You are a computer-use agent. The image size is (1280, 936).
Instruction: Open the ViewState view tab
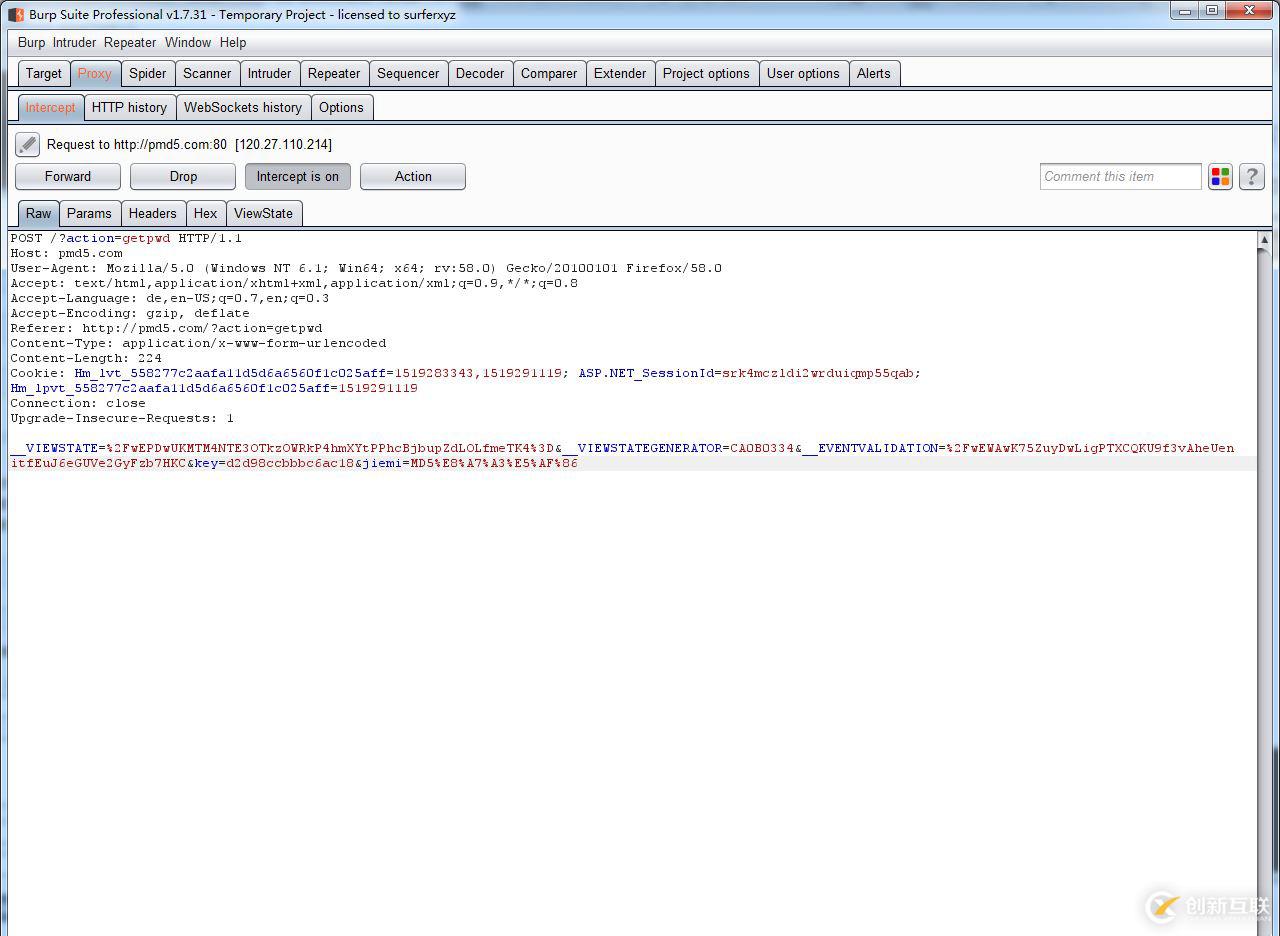[x=264, y=214]
